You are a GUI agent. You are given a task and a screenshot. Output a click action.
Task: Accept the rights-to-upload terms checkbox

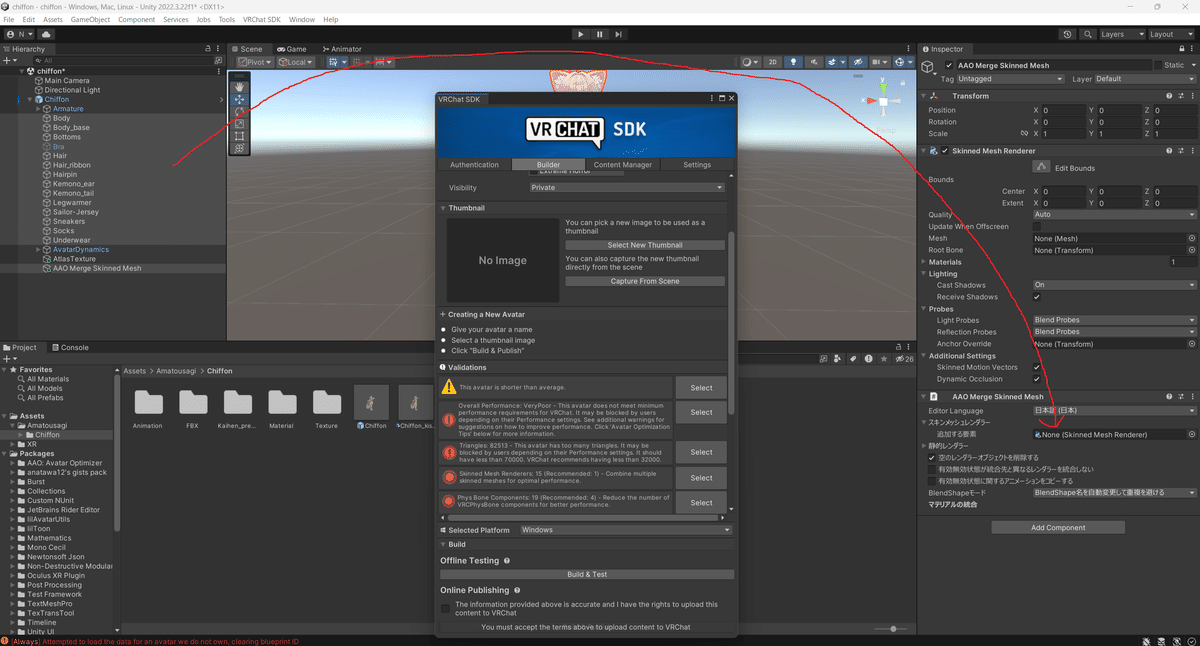point(445,608)
